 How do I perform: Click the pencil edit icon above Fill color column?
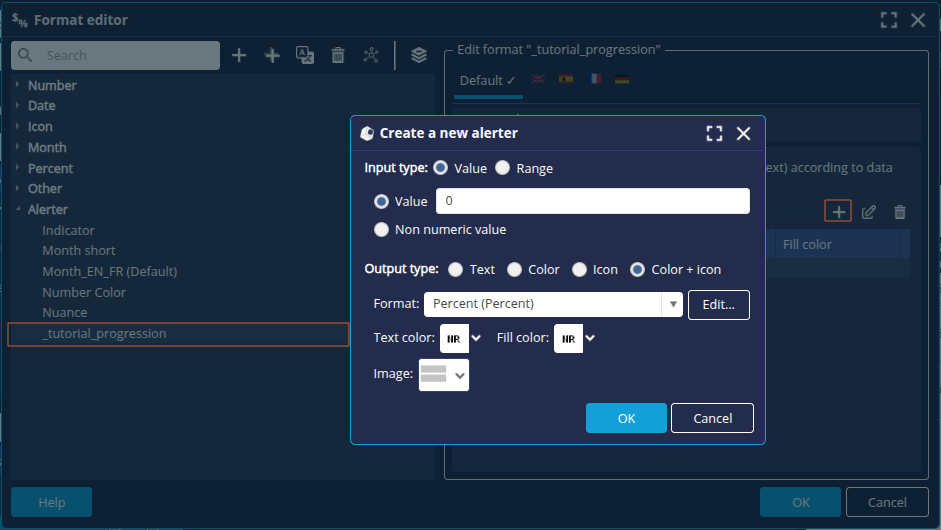(x=869, y=212)
